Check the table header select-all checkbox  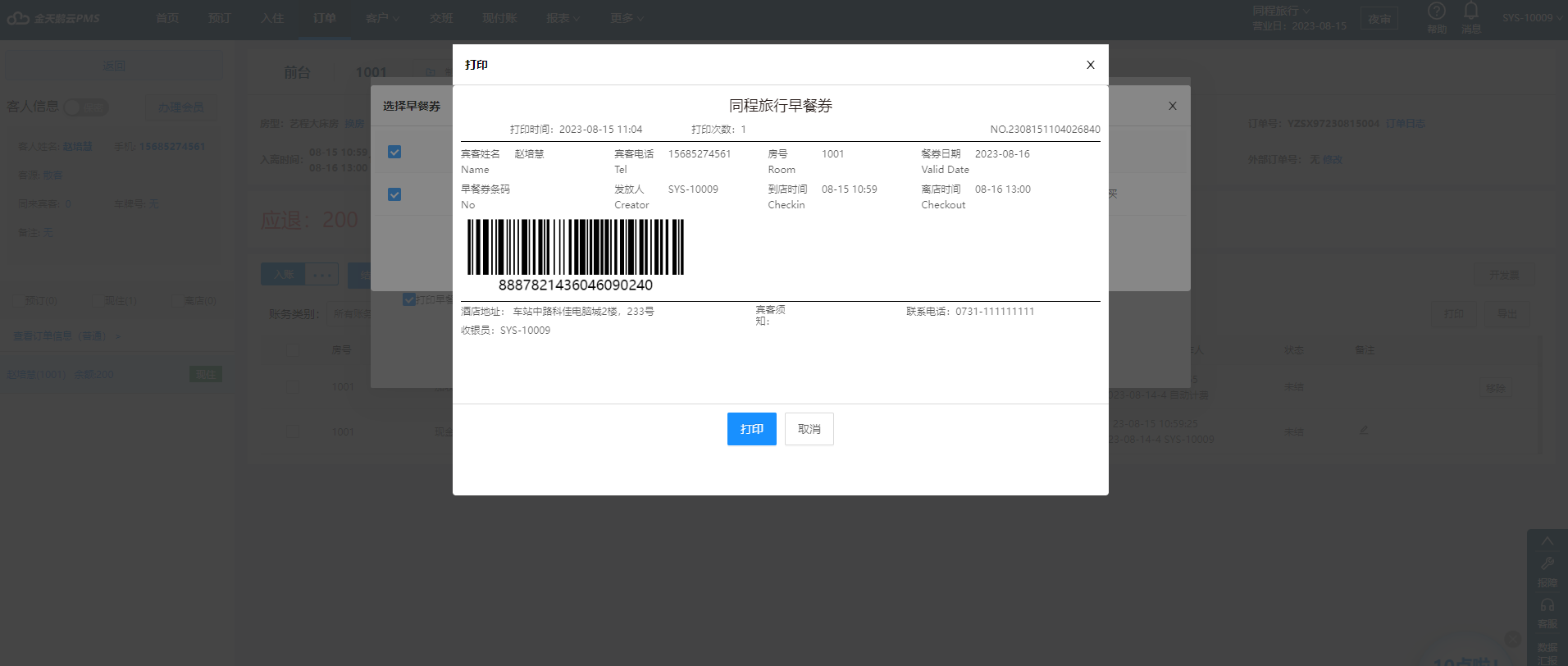click(x=292, y=351)
